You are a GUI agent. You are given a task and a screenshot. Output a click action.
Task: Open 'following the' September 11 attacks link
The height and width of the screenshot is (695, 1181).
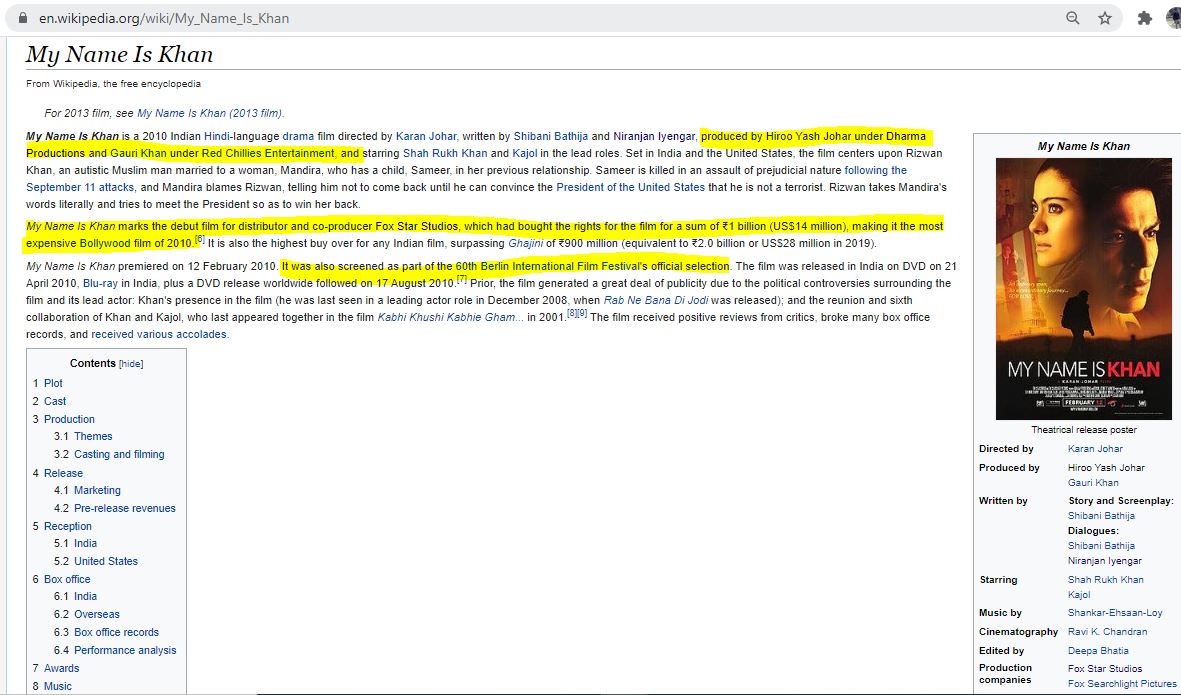pos(875,170)
